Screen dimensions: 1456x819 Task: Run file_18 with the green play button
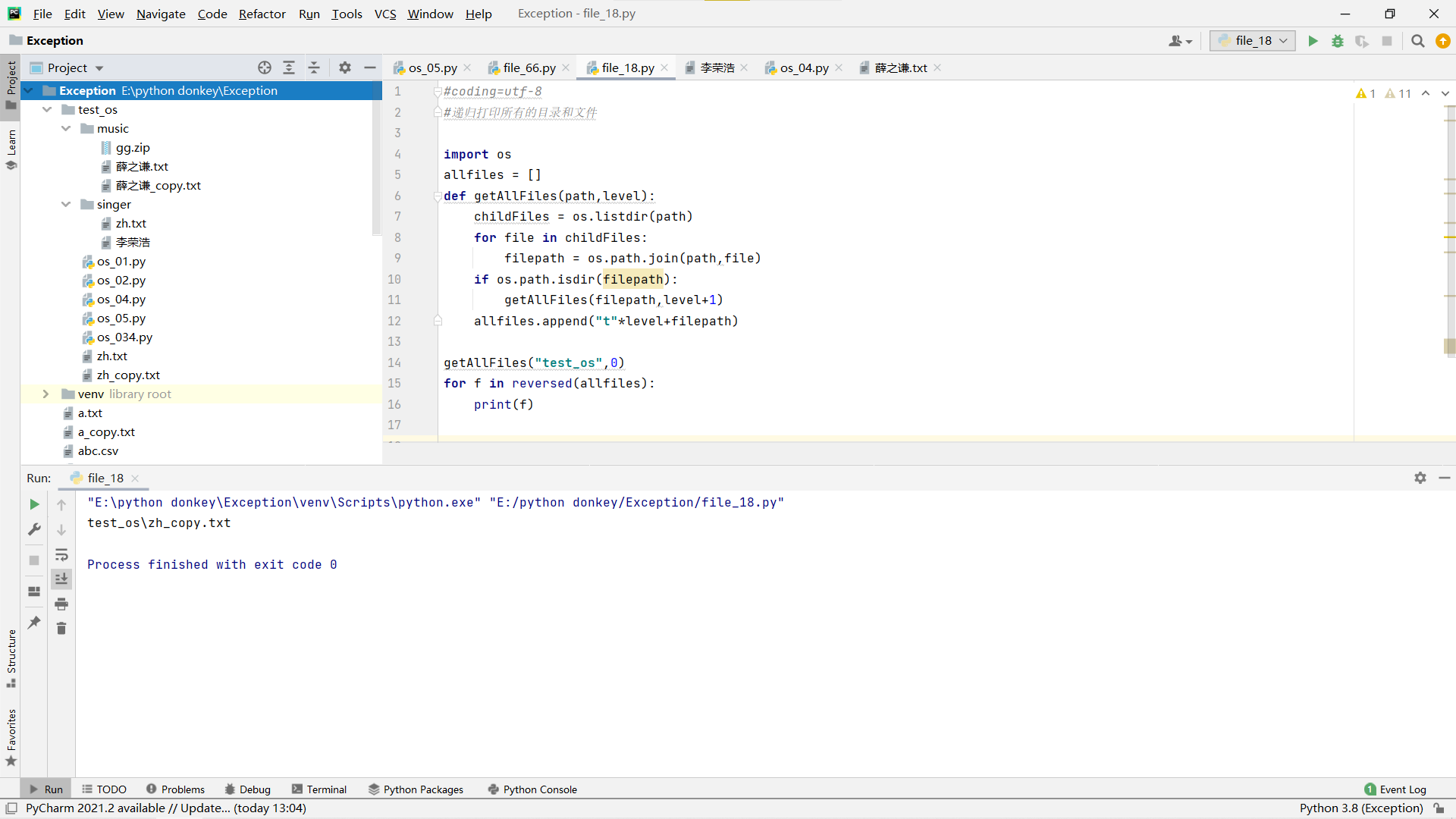tap(1313, 41)
